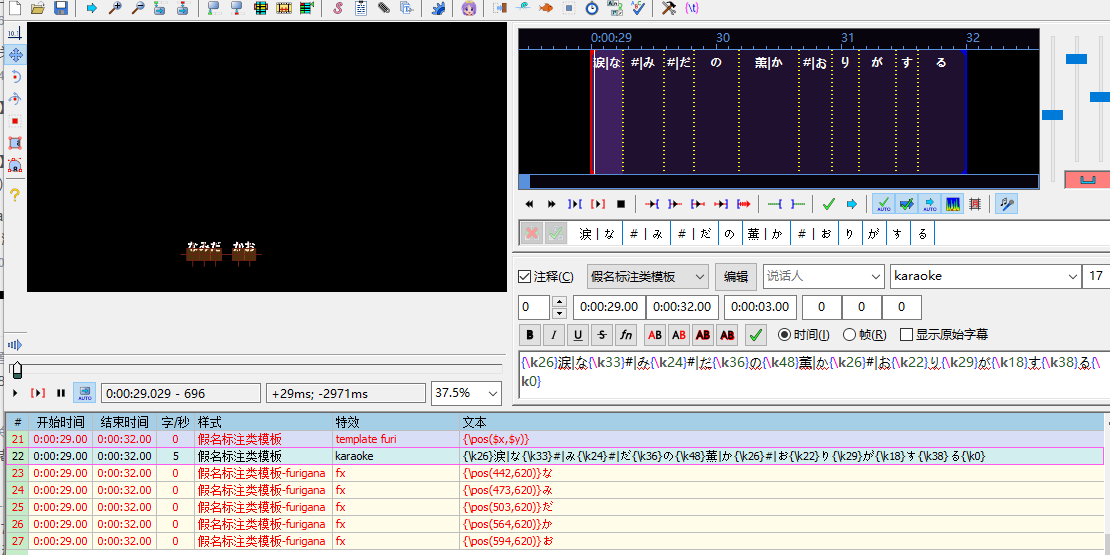Click the bold formatting B button
The width and height of the screenshot is (1110, 555).
(530, 335)
